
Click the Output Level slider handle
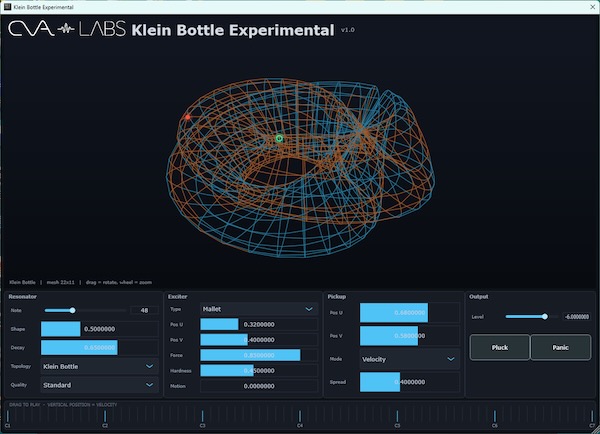pos(545,317)
